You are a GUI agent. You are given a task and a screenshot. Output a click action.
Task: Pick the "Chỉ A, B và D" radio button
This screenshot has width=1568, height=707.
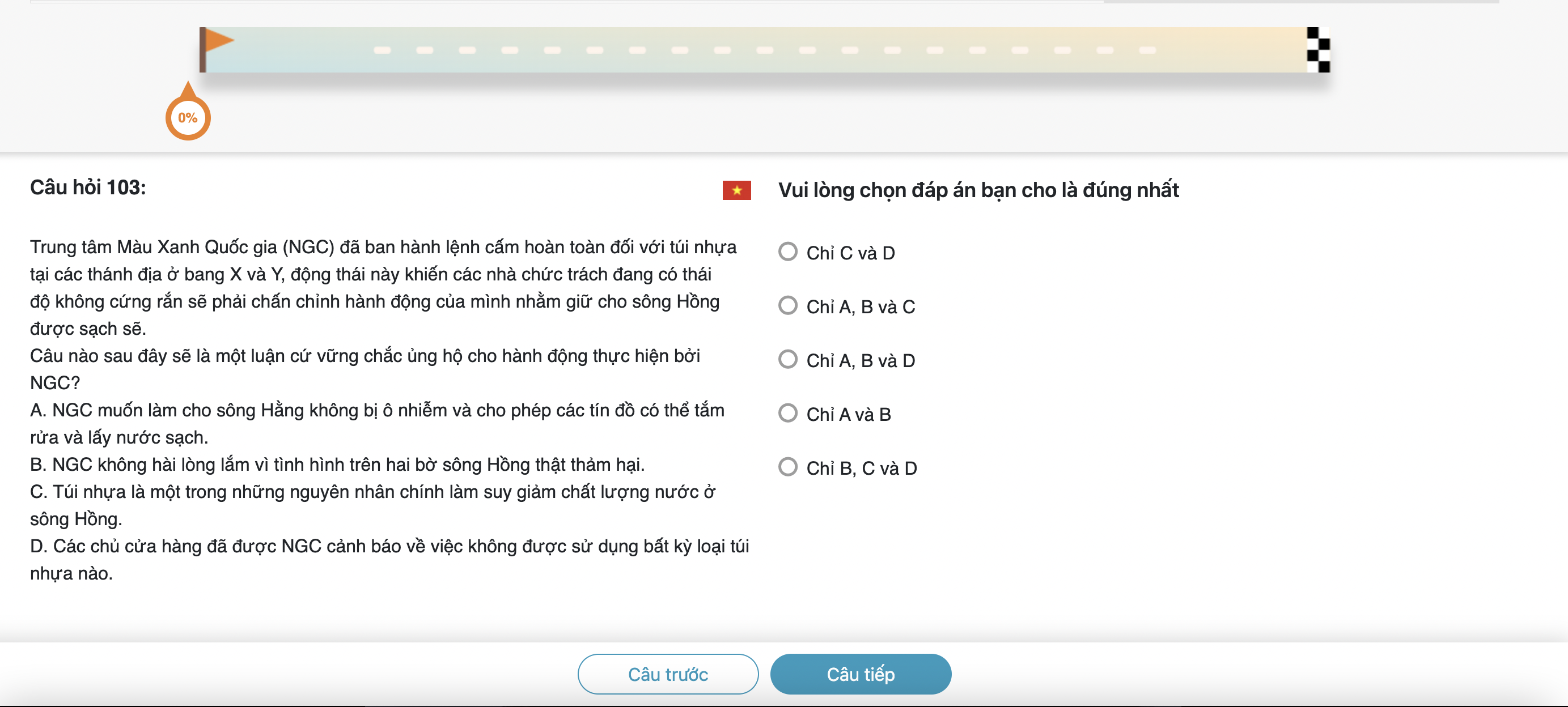point(789,360)
